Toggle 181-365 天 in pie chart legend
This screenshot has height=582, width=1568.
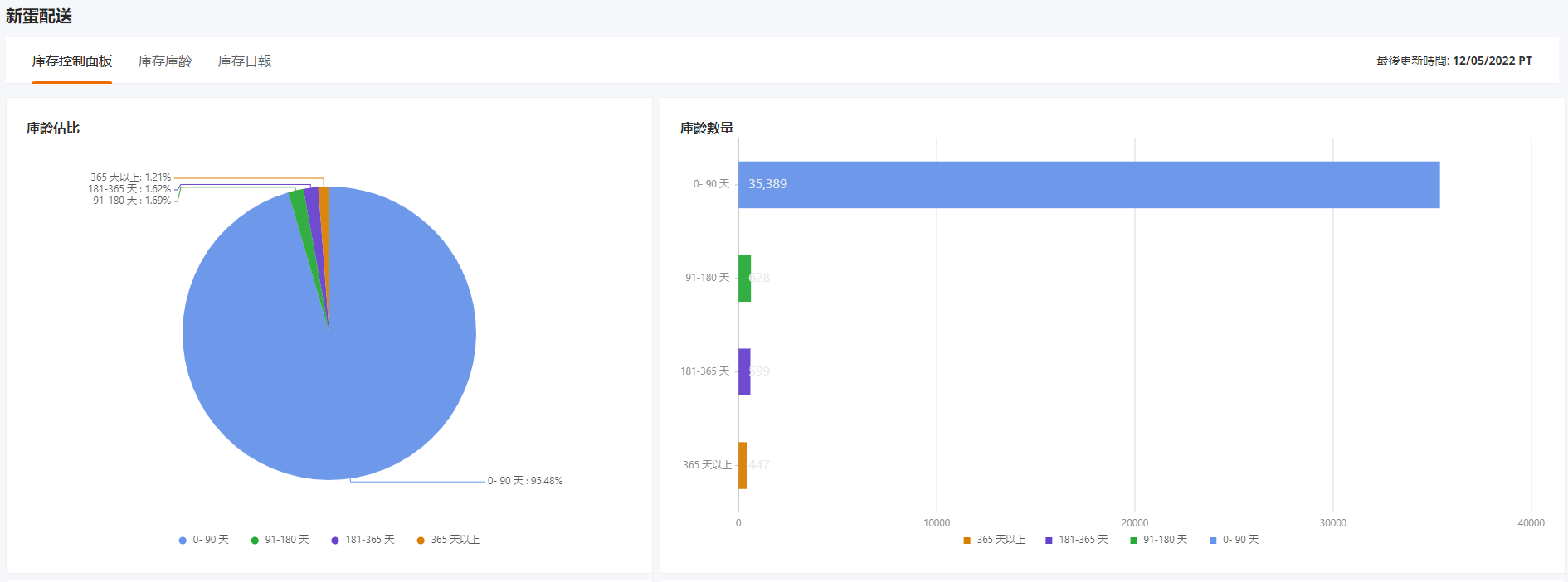[363, 540]
